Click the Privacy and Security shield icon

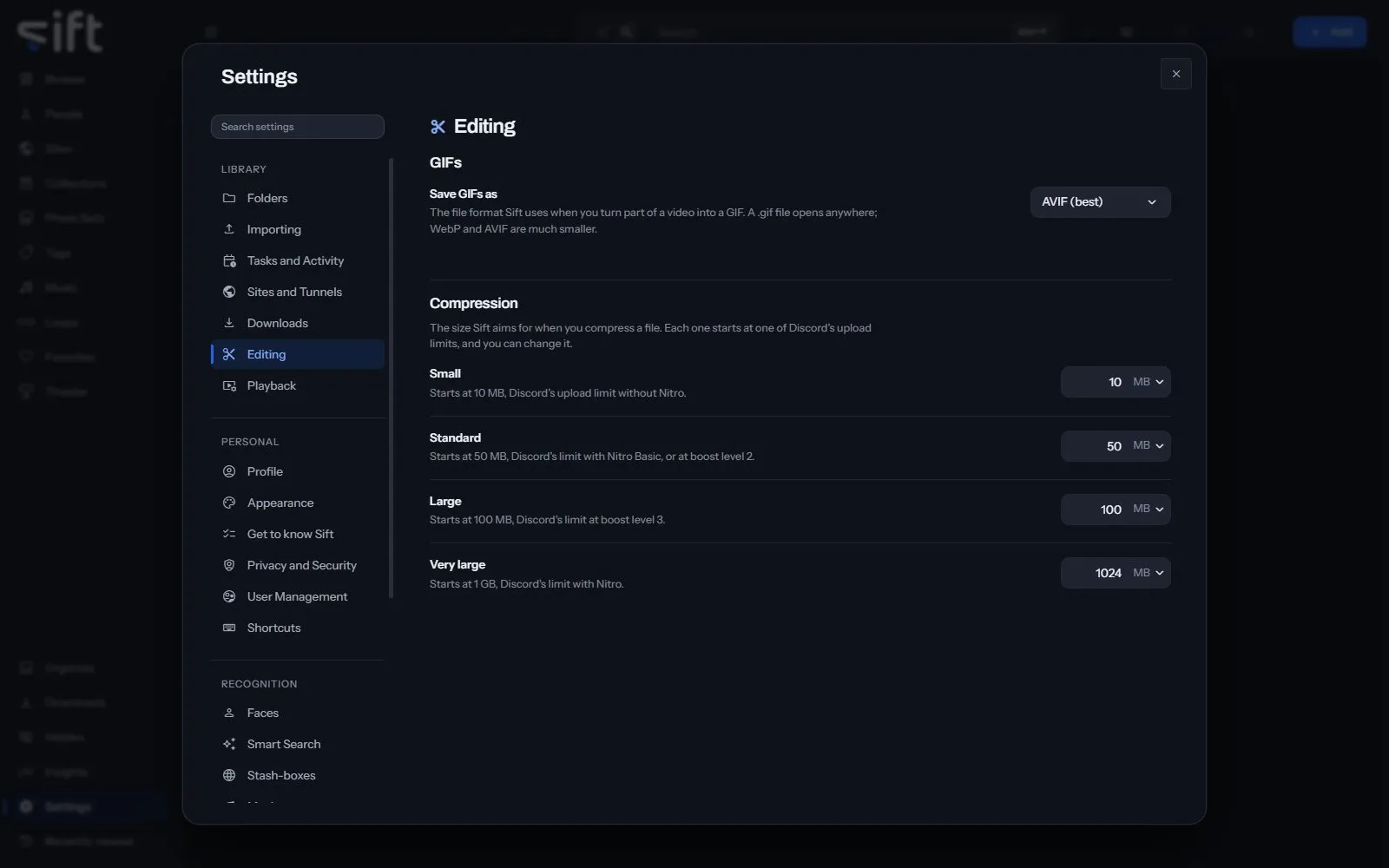[x=229, y=565]
